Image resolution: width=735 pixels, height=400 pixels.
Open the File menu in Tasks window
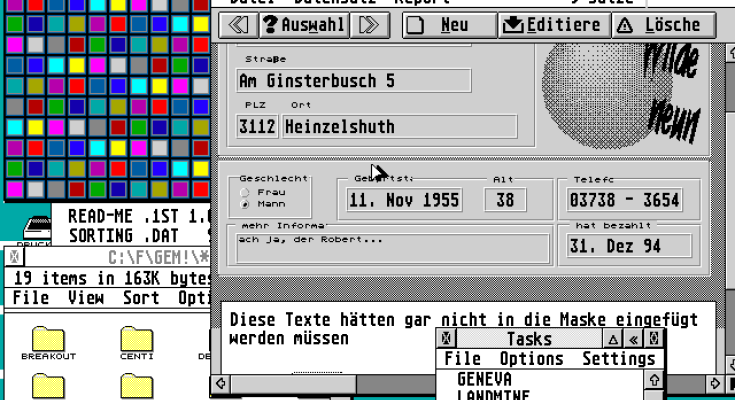coord(463,359)
